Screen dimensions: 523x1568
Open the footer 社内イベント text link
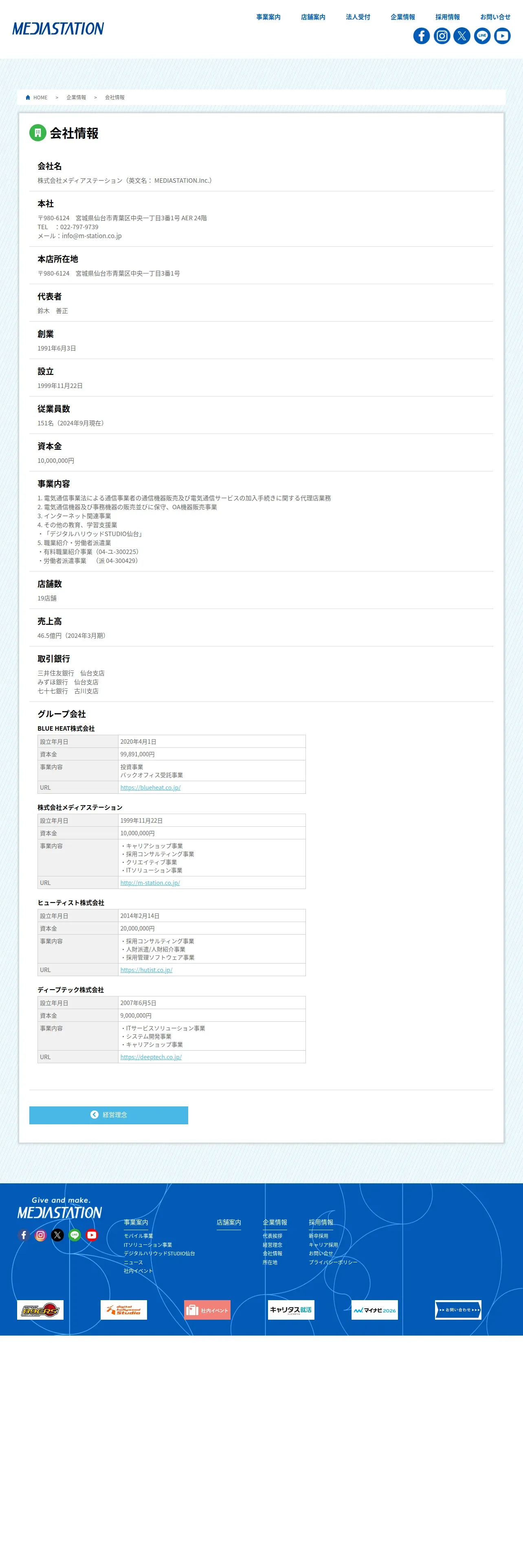point(138,1271)
